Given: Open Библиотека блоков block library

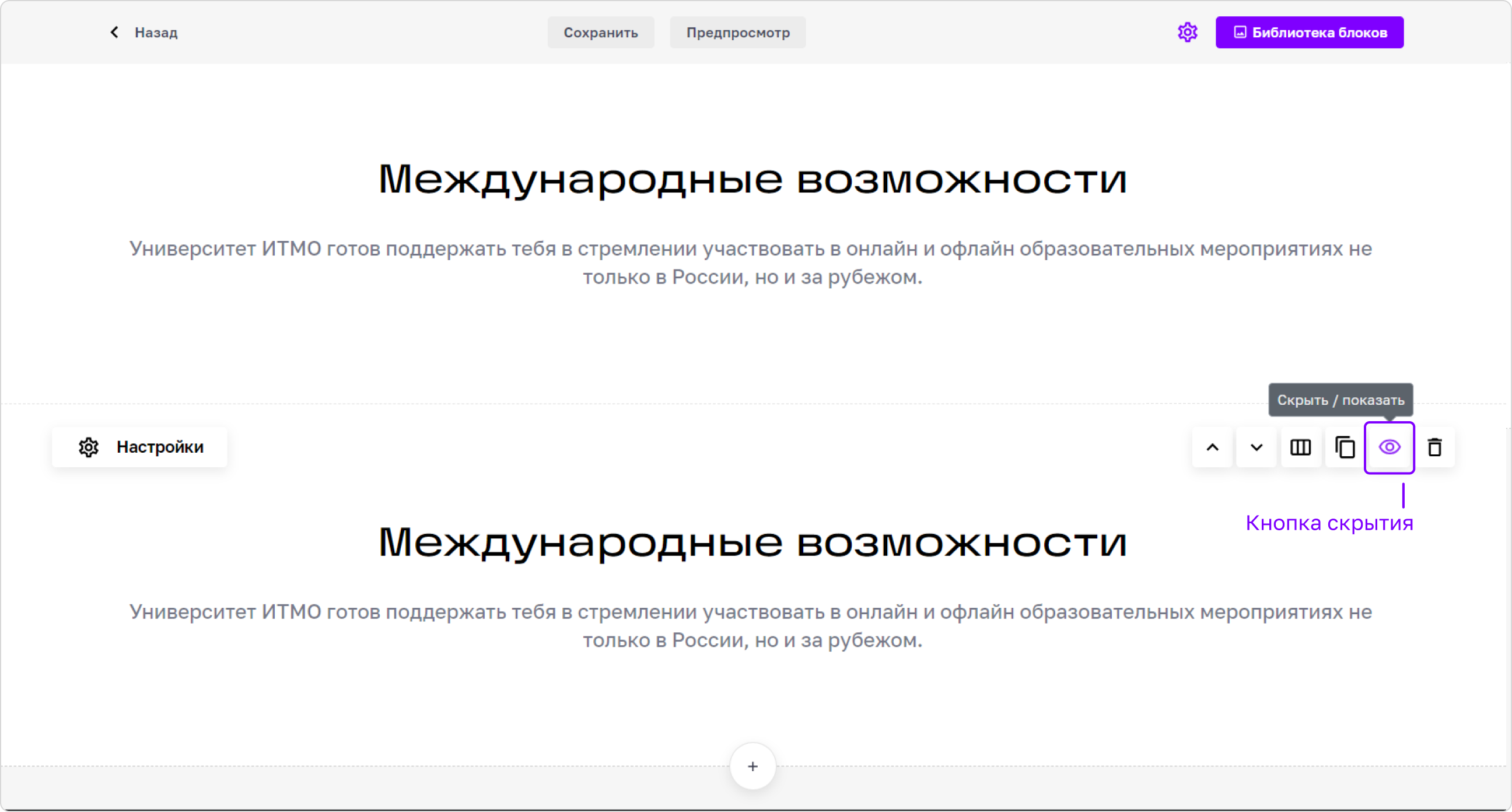Looking at the screenshot, I should (1310, 32).
